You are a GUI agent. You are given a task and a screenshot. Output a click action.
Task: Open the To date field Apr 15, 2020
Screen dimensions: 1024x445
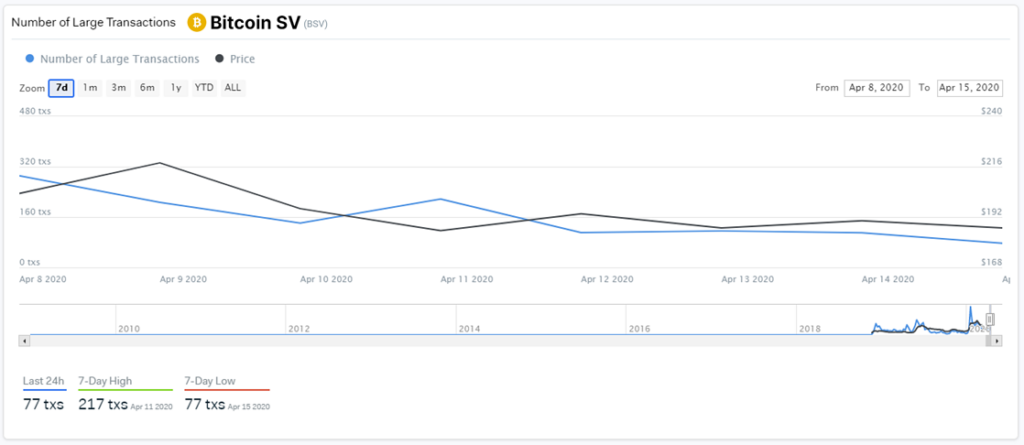(970, 88)
